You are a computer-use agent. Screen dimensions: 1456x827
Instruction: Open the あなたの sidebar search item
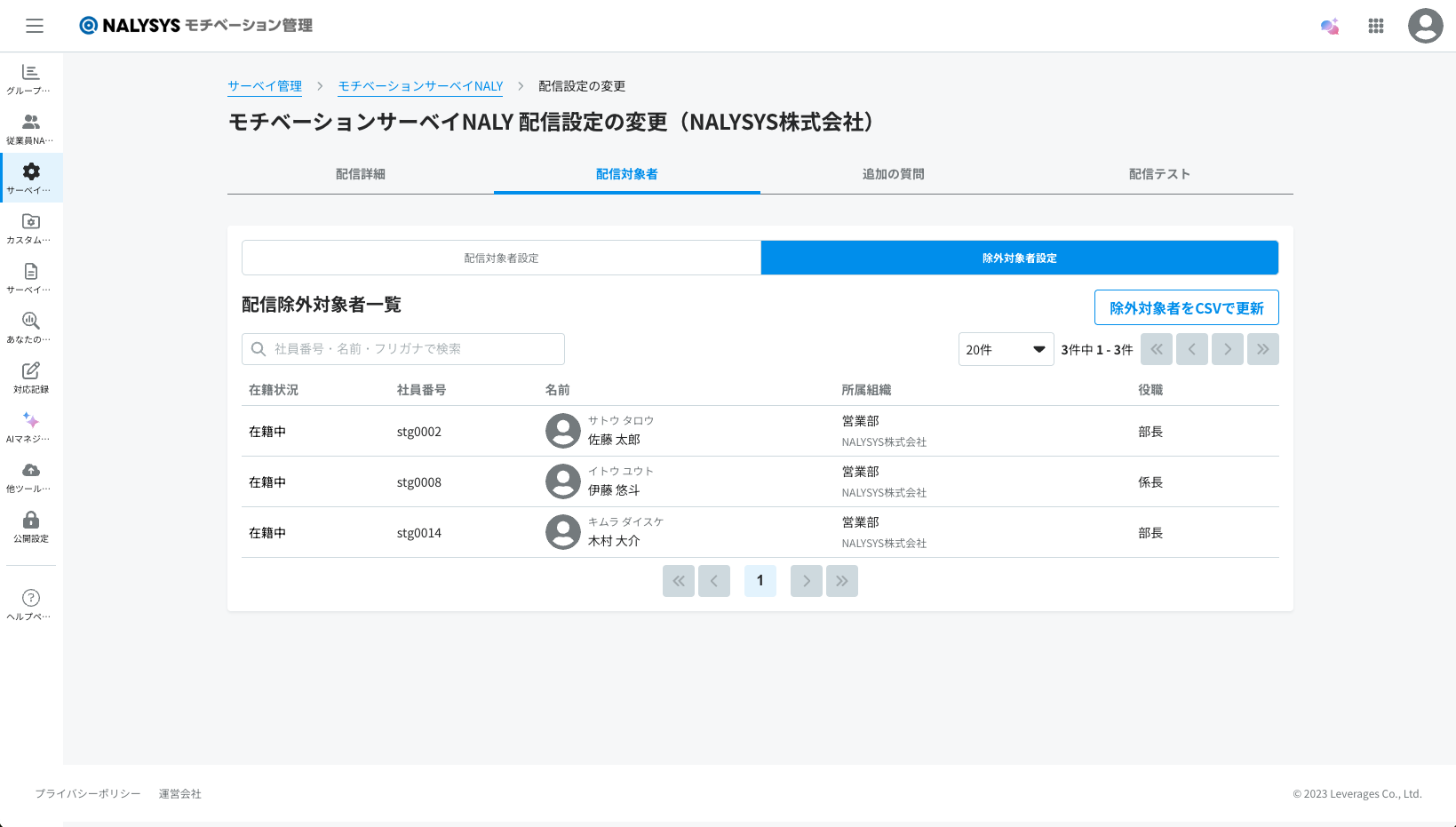pyautogui.click(x=31, y=328)
